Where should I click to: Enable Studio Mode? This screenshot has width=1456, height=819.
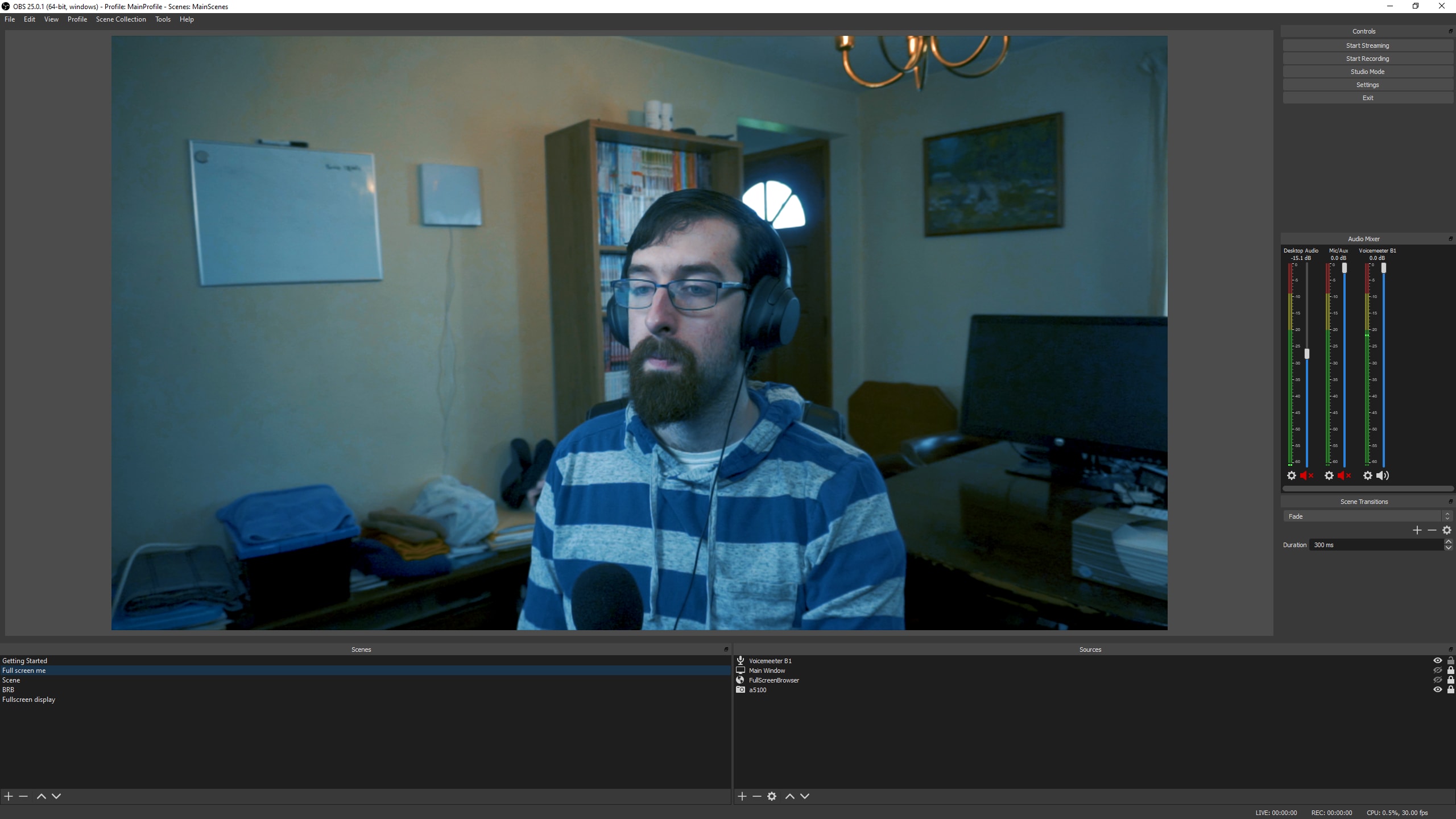pyautogui.click(x=1367, y=71)
